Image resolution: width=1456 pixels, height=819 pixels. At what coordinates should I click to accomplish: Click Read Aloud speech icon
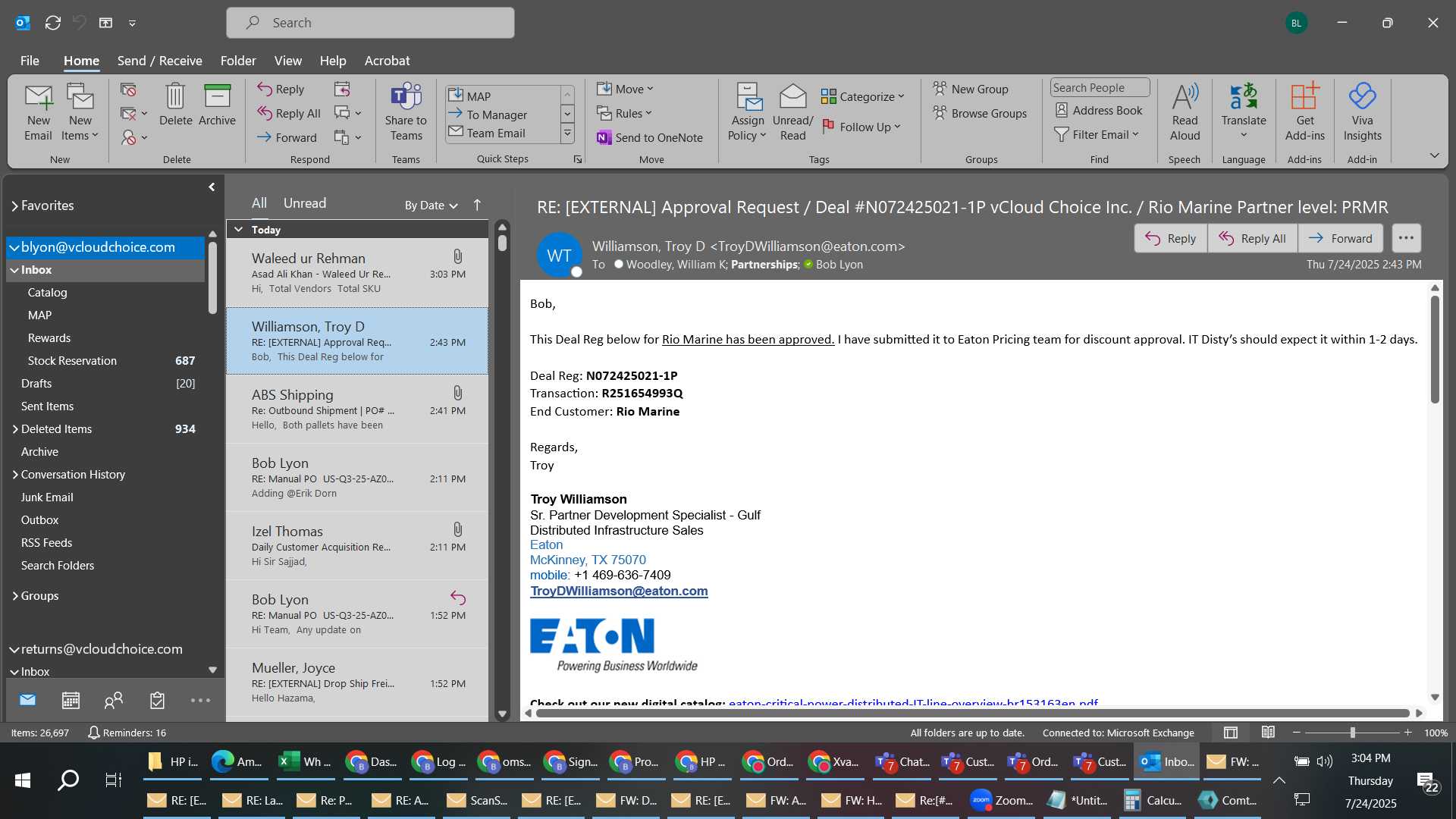tap(1185, 112)
